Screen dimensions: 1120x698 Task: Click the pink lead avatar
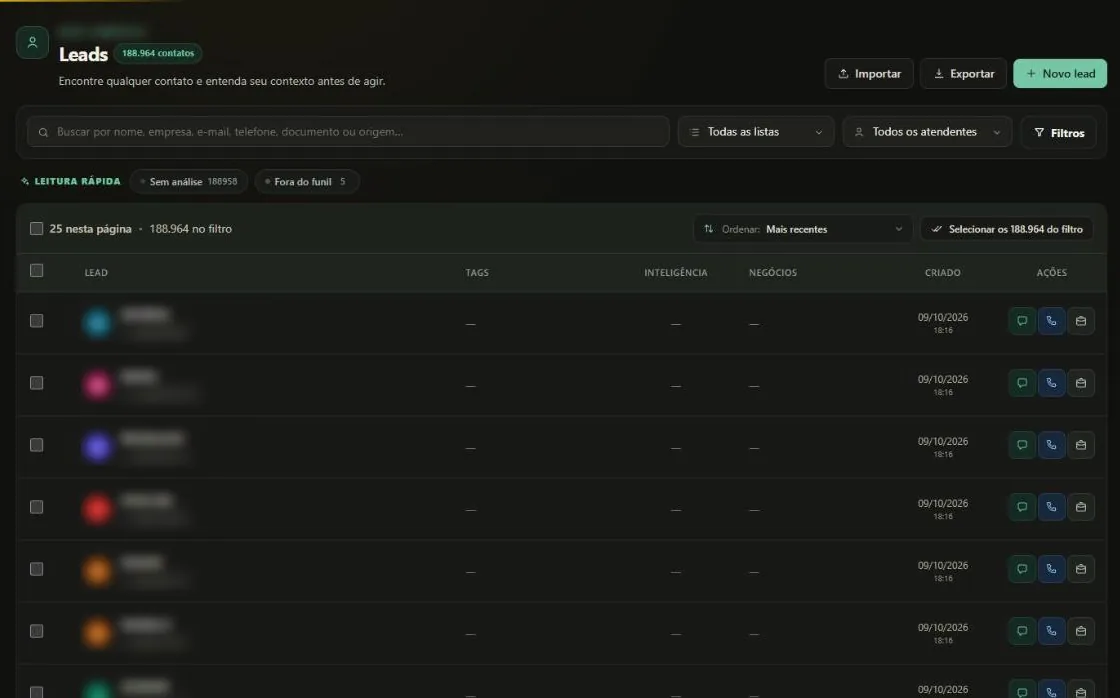[x=97, y=384]
